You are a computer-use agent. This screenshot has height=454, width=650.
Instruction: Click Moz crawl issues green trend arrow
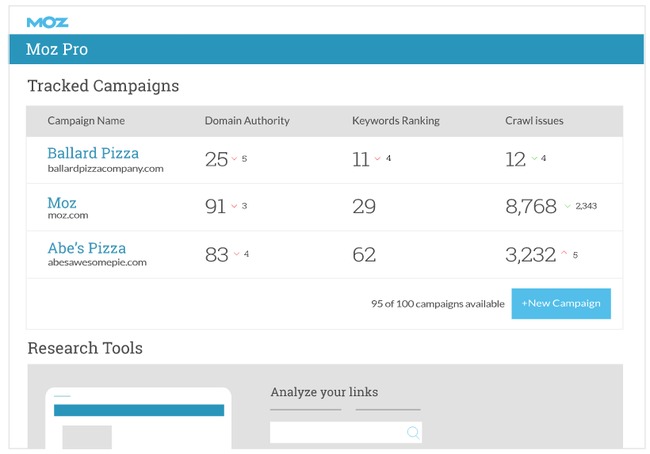point(567,206)
